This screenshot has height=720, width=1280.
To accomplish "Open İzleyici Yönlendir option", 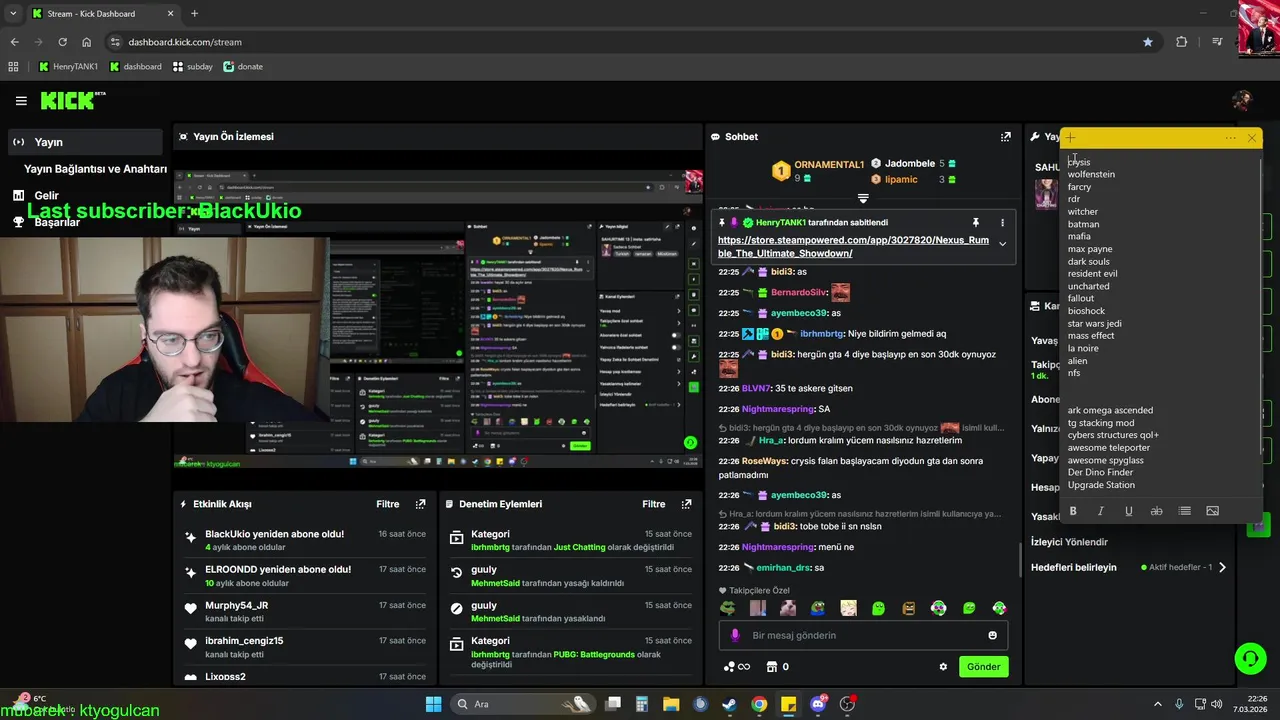I will [x=1069, y=542].
